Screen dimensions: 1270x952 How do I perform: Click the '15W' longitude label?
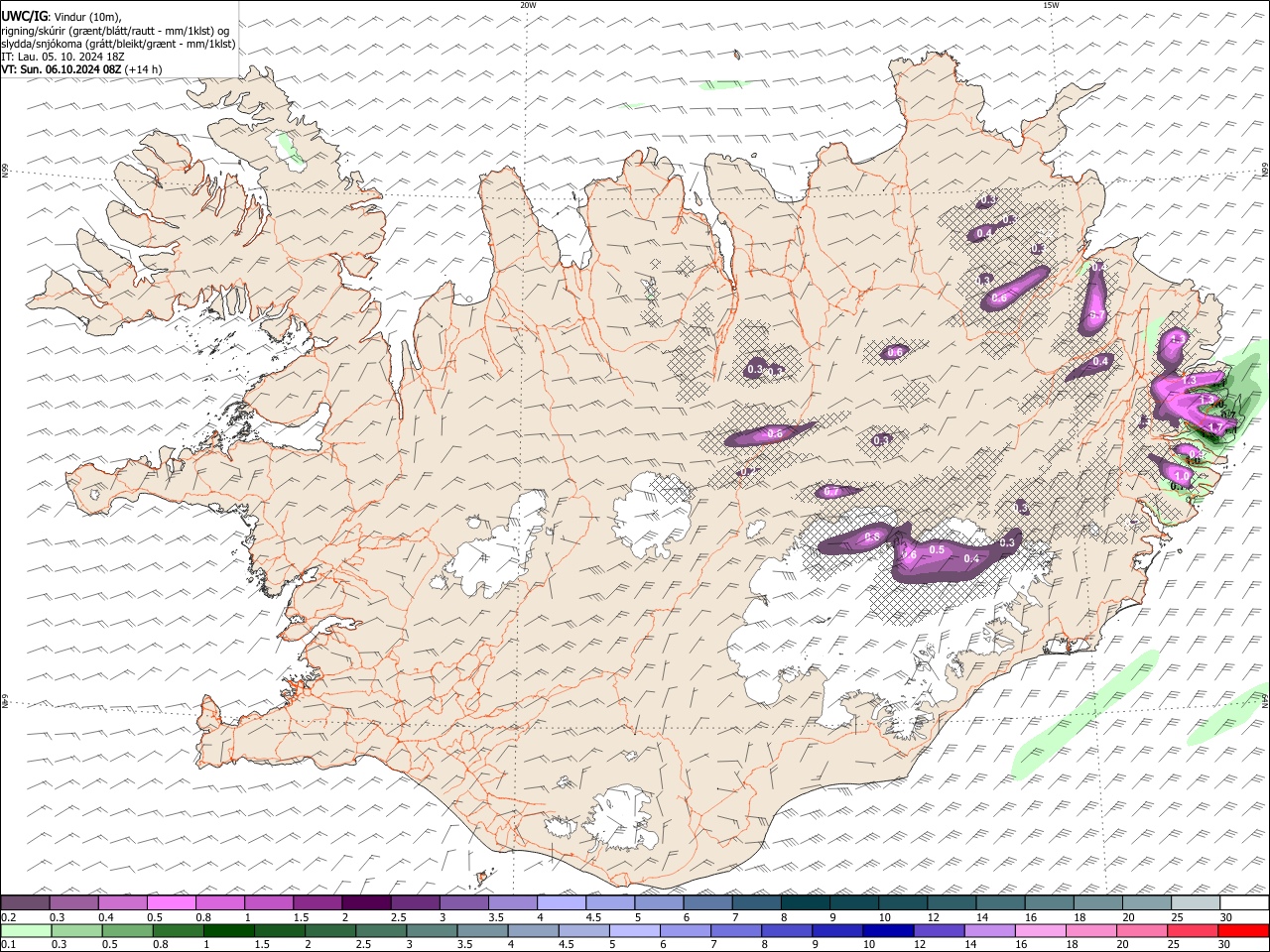point(1051,5)
